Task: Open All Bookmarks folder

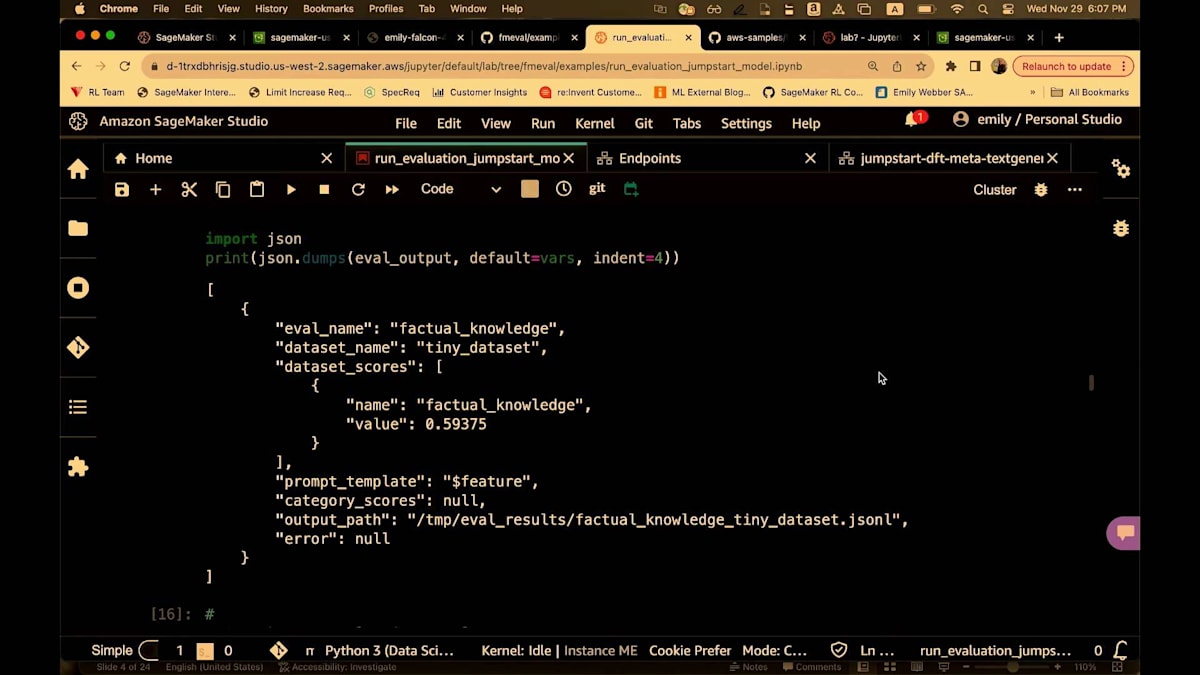Action: (1090, 92)
